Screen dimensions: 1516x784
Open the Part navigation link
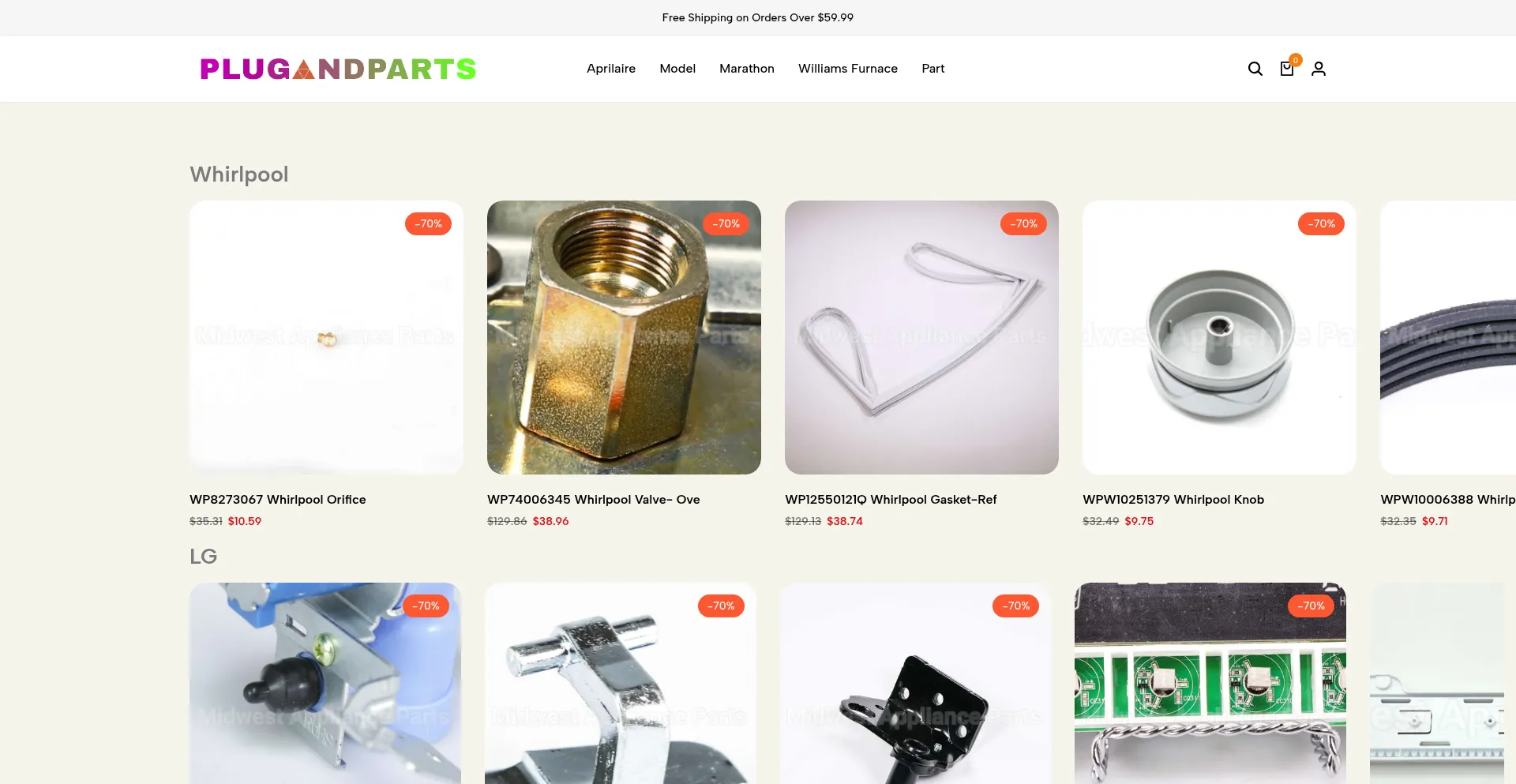[933, 69]
